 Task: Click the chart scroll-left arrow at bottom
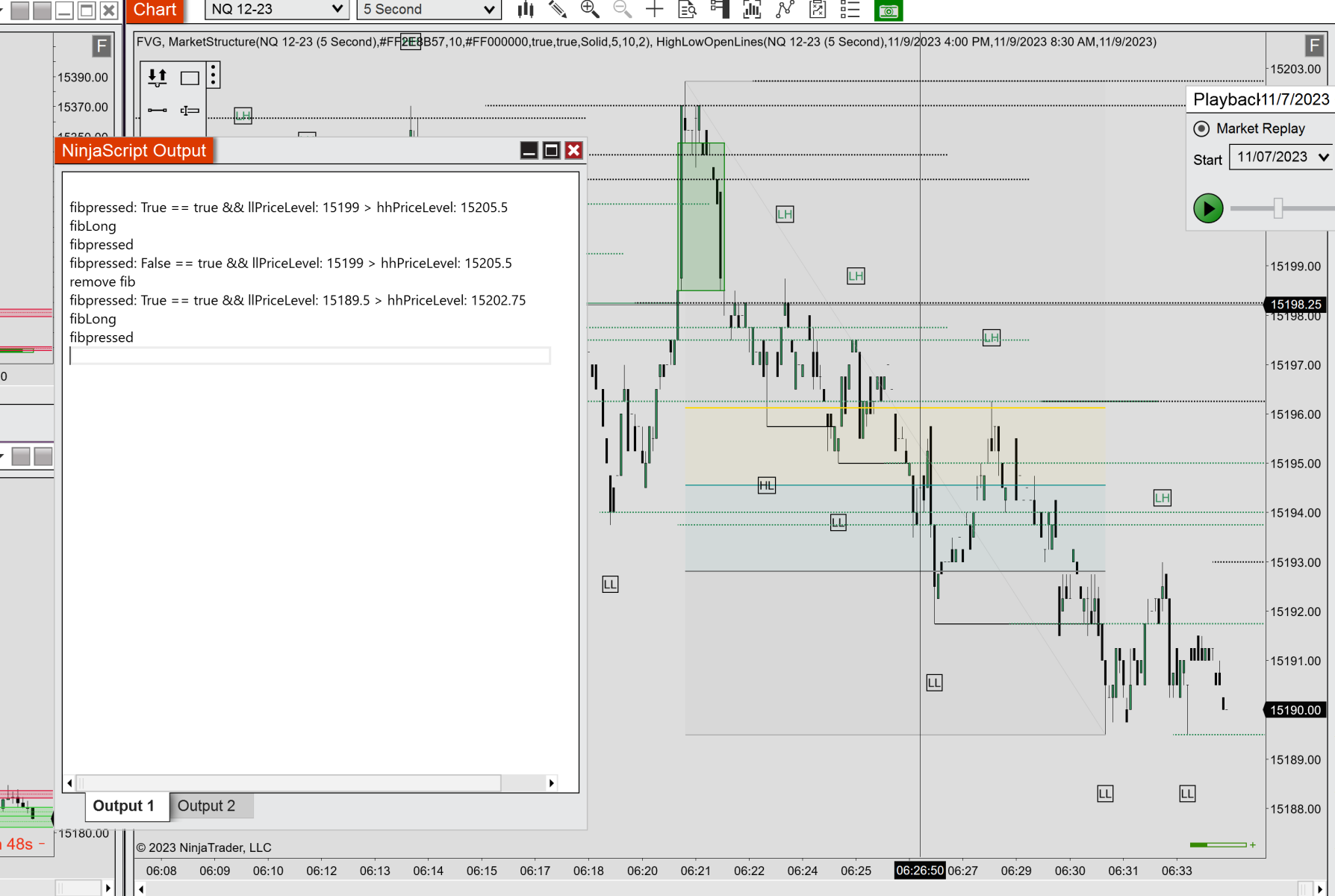(141, 889)
